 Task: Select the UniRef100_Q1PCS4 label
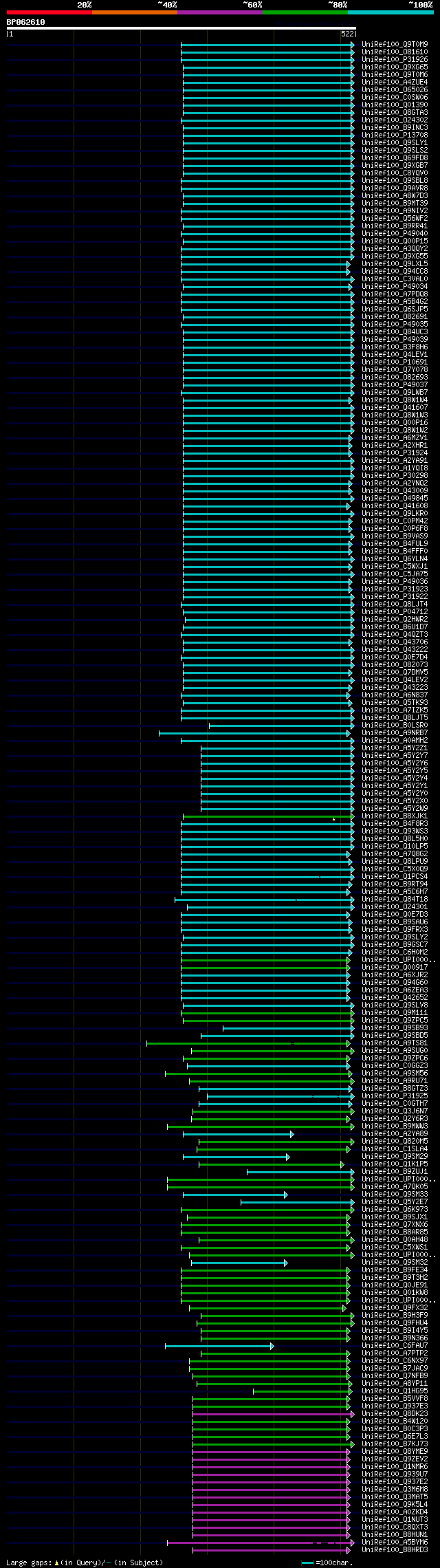(395, 877)
